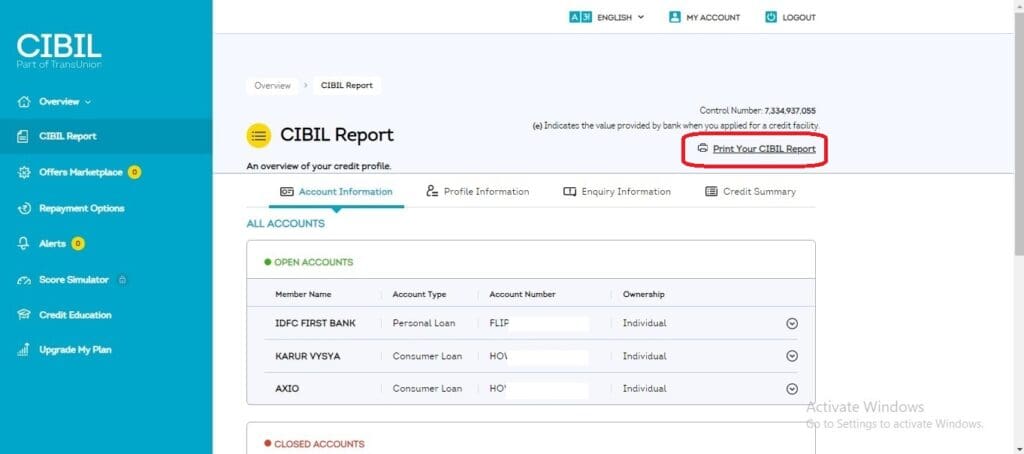The width and height of the screenshot is (1024, 454).
Task: Click the CIBIL Report breadcrumb item
Action: tap(347, 86)
